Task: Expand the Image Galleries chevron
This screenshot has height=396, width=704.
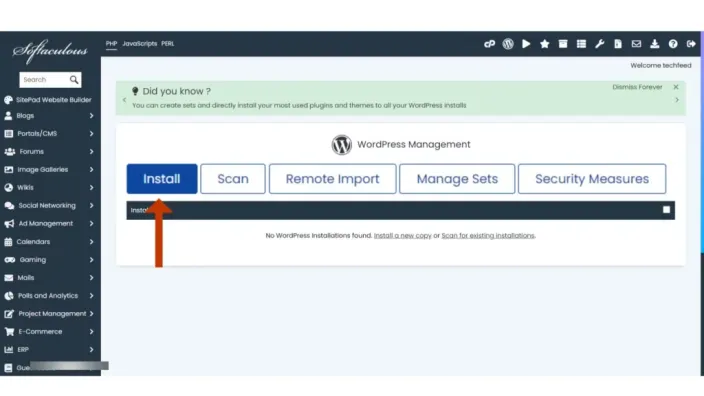Action: 91,170
